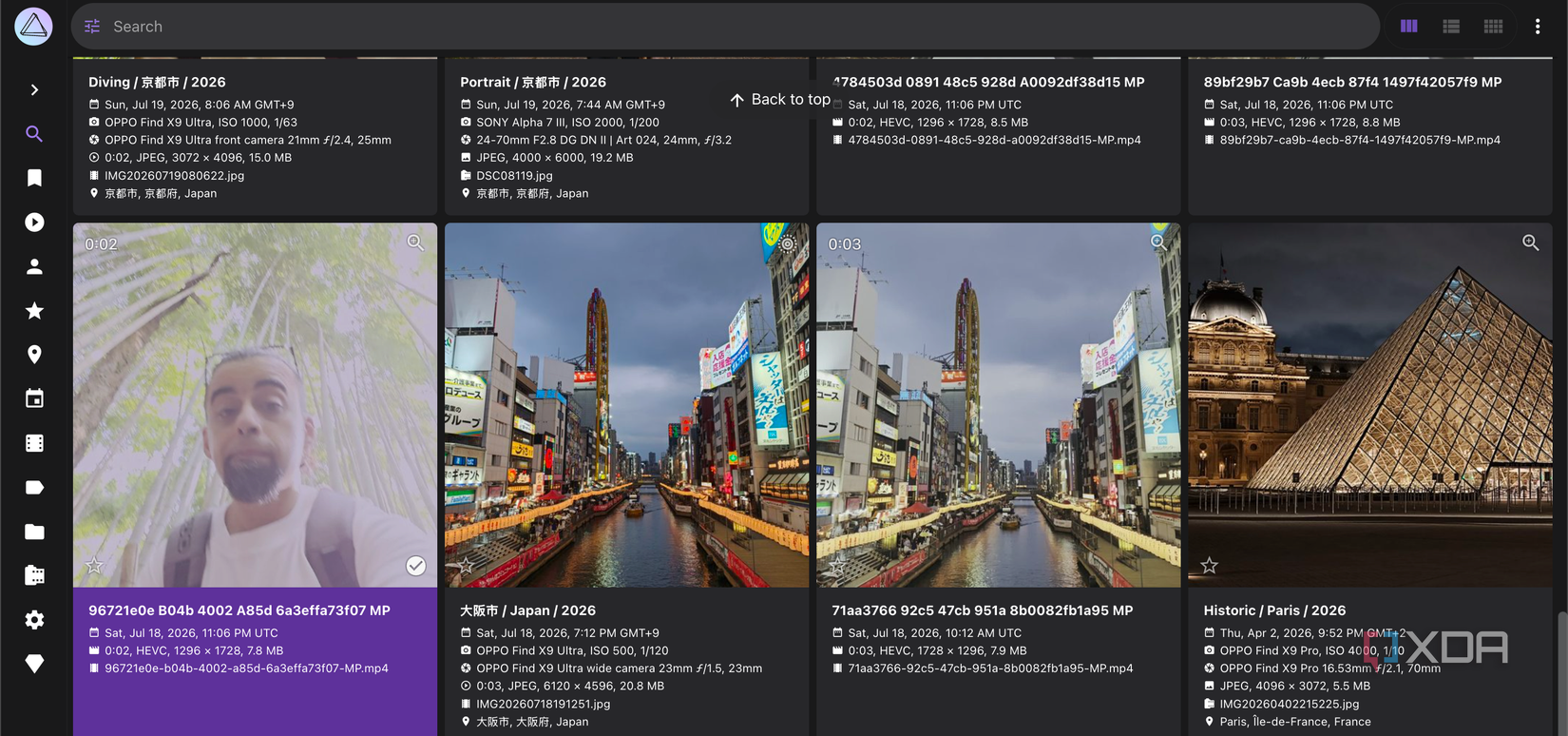The image size is (1568, 736).
Task: Open Folders via the folder sidebar icon
Action: pos(34,532)
